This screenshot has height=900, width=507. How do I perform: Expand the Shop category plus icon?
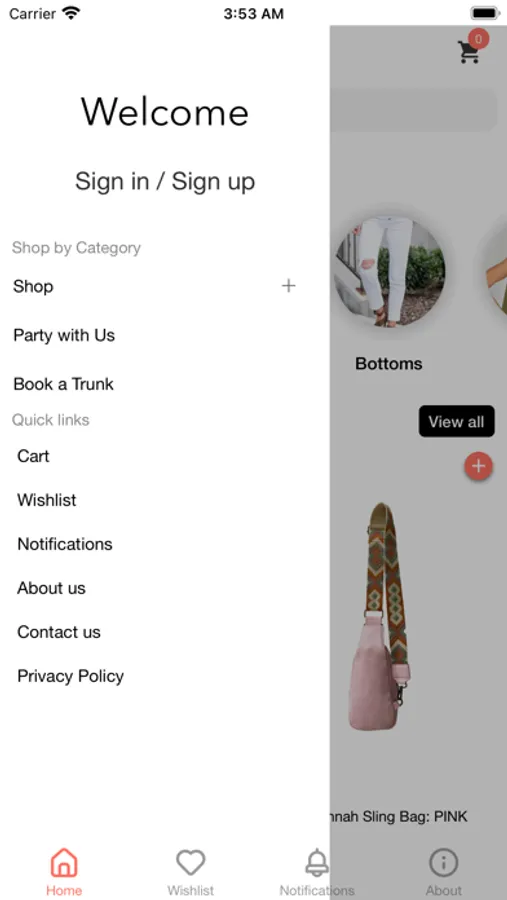288,286
